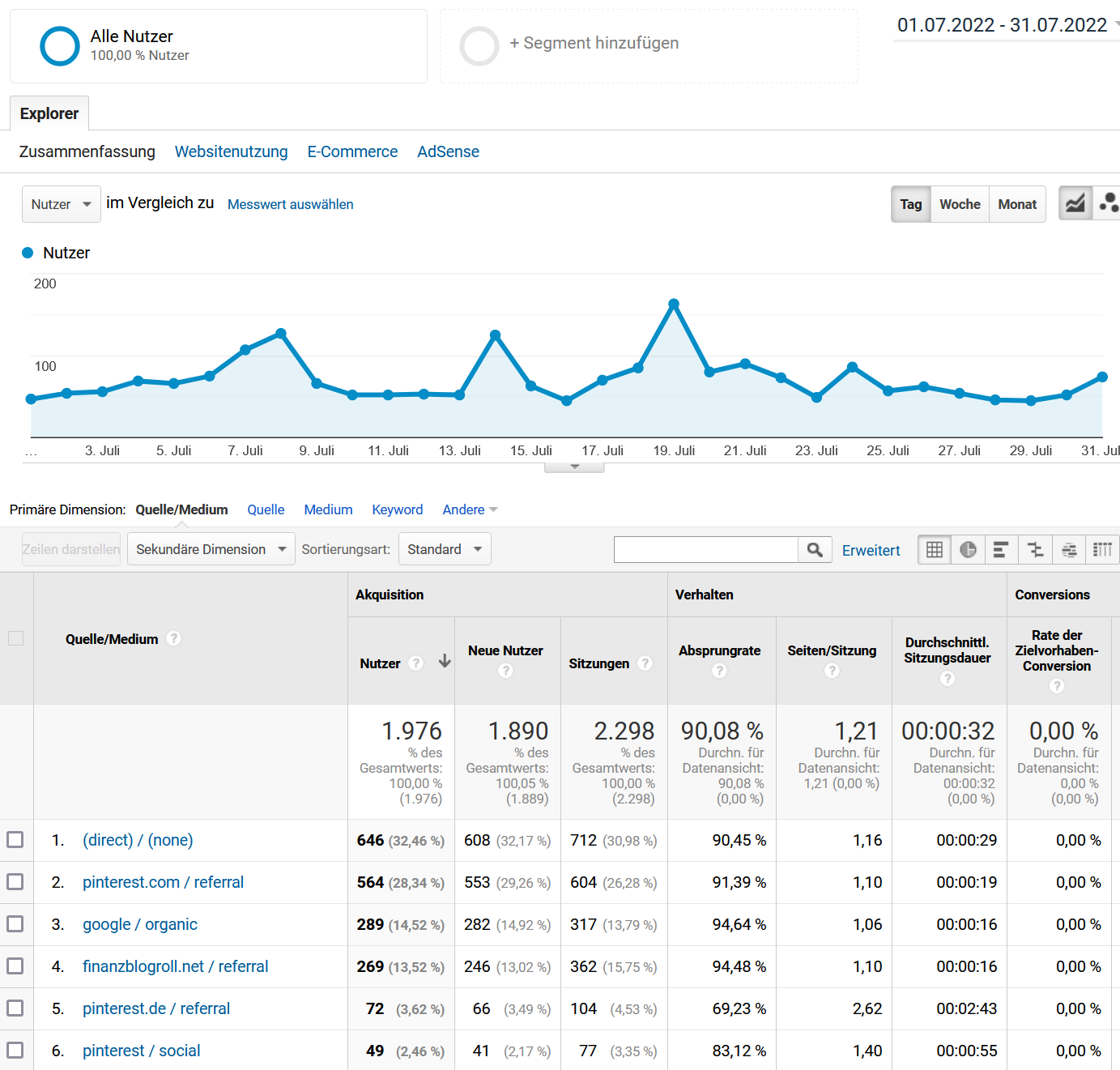Set chart granularity to Woche
1120x1070 pixels.
pos(960,204)
